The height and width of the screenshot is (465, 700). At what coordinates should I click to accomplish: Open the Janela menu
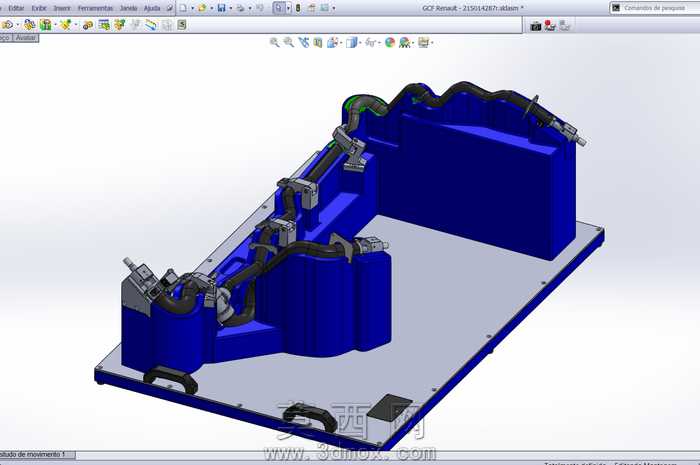[x=129, y=8]
